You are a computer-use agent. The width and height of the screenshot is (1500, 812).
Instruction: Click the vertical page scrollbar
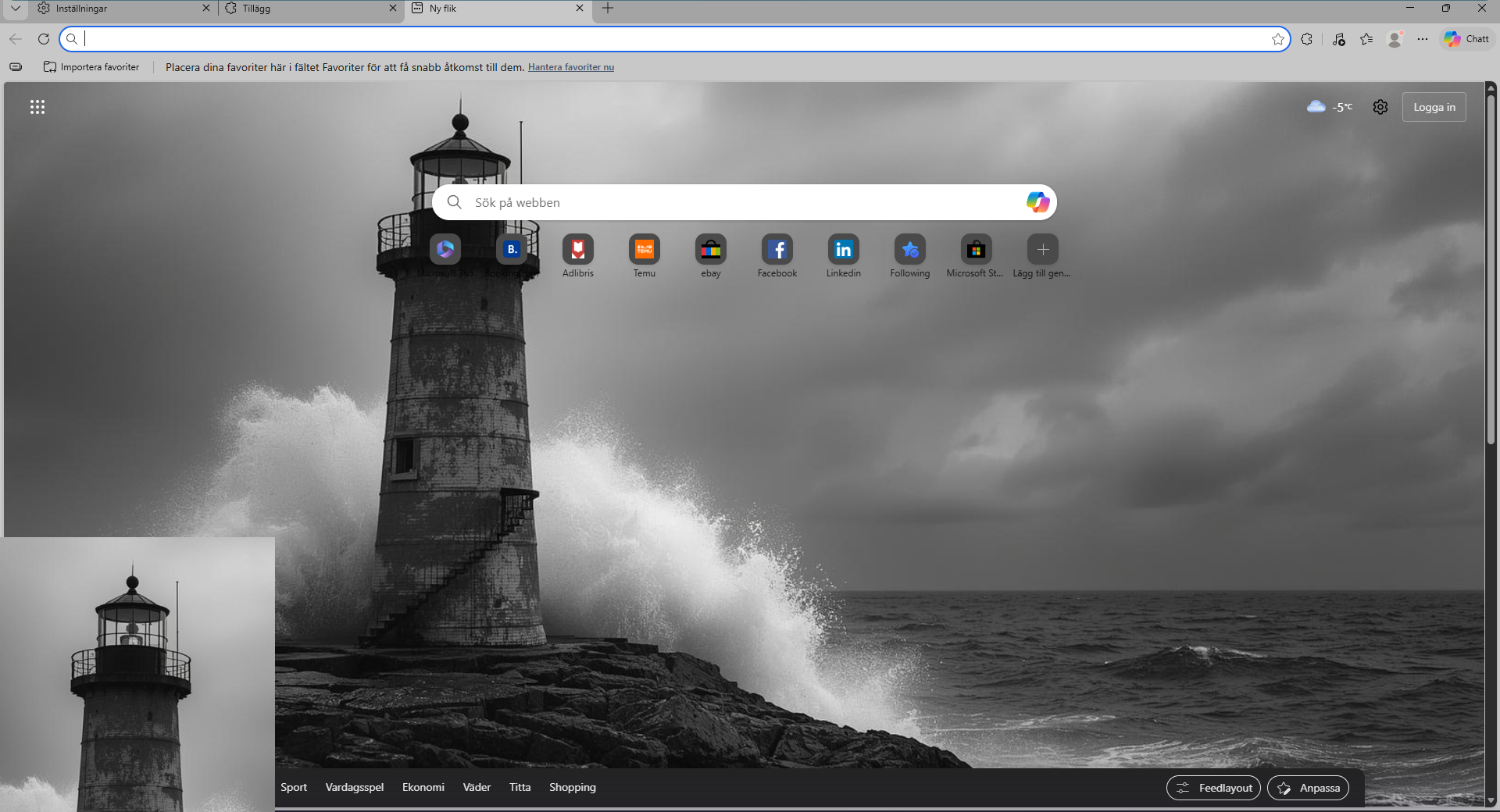pyautogui.click(x=1490, y=265)
